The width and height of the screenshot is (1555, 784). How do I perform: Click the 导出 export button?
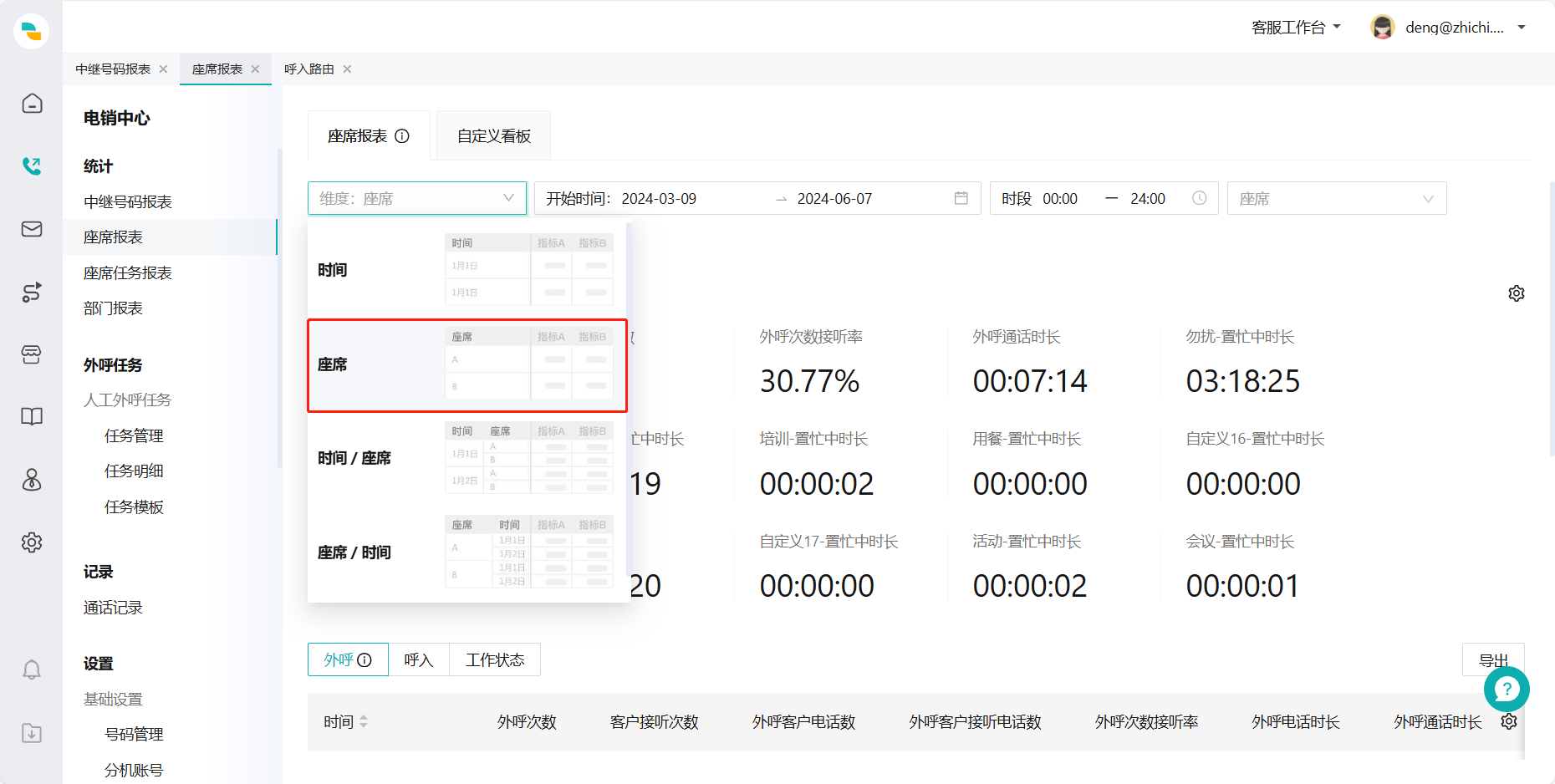click(x=1493, y=659)
